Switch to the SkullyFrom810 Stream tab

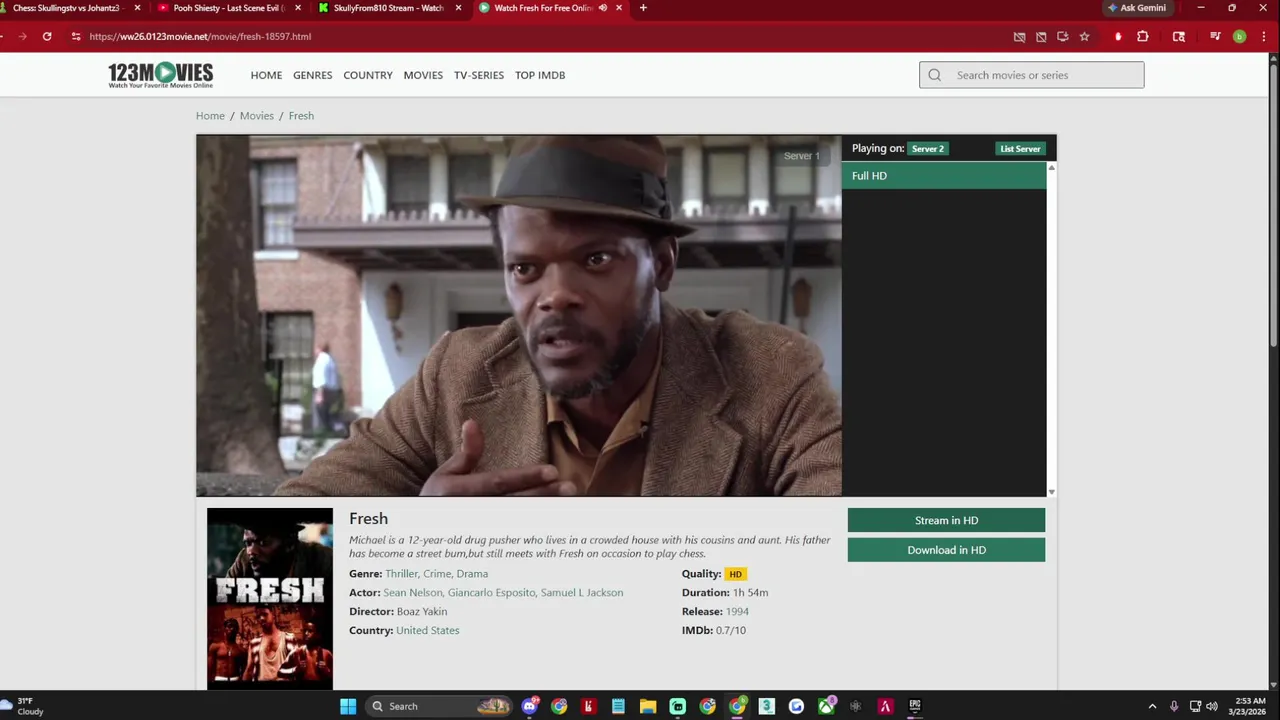click(x=389, y=8)
